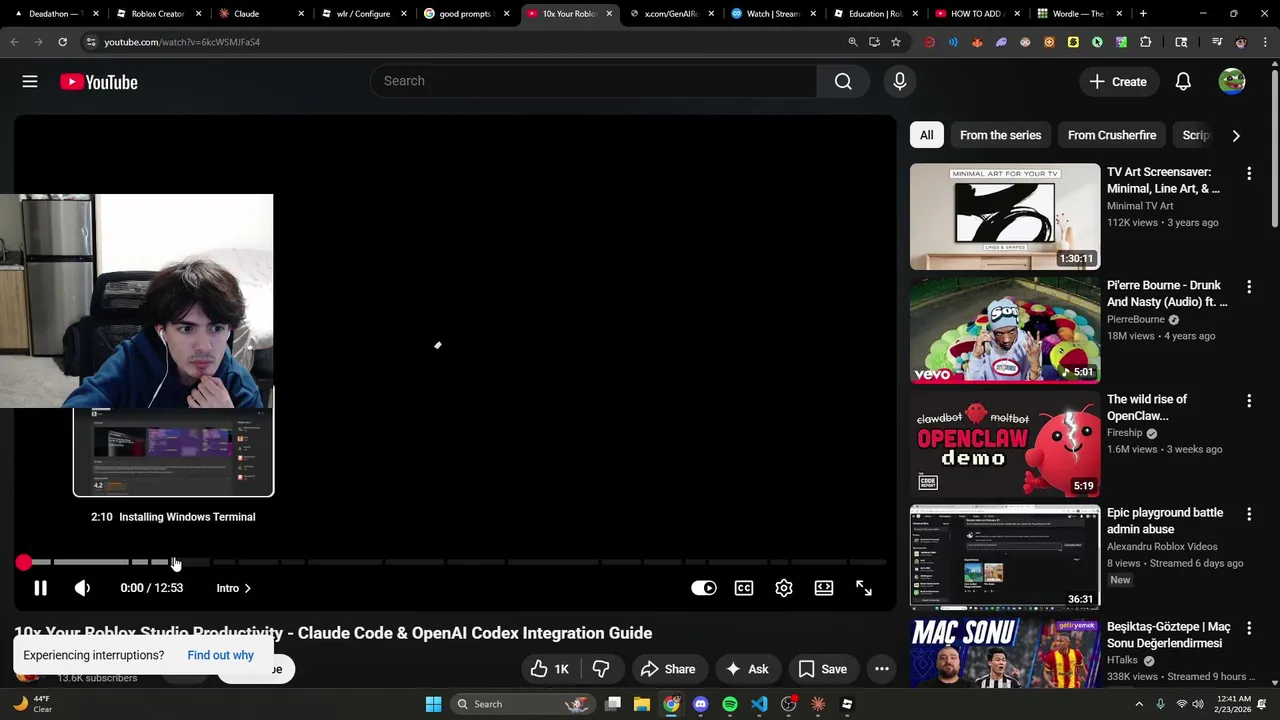The width and height of the screenshot is (1280, 720).
Task: Open more actions under the video
Action: click(882, 669)
